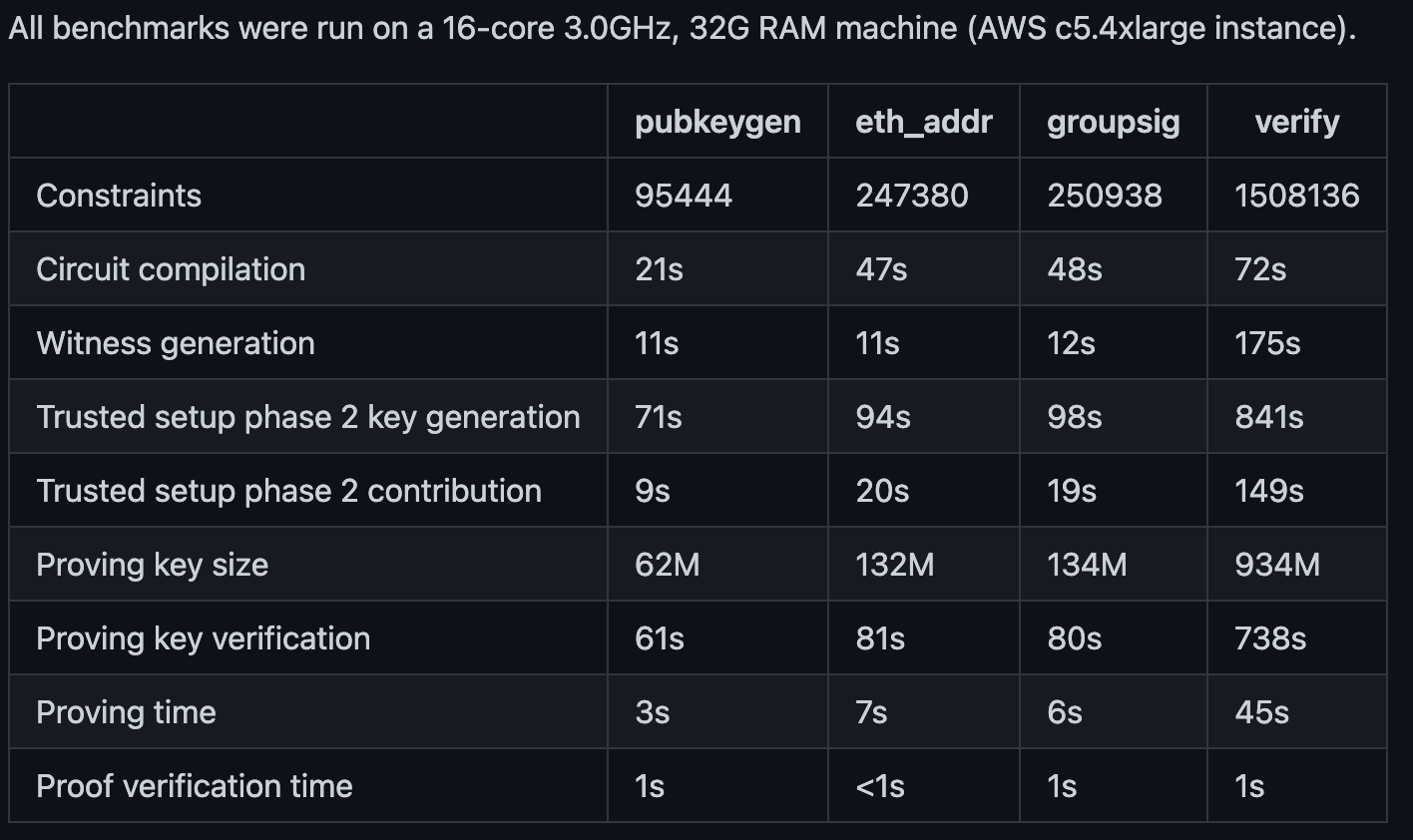Image resolution: width=1413 pixels, height=840 pixels.
Task: Click the verify column header
Action: 1296,122
